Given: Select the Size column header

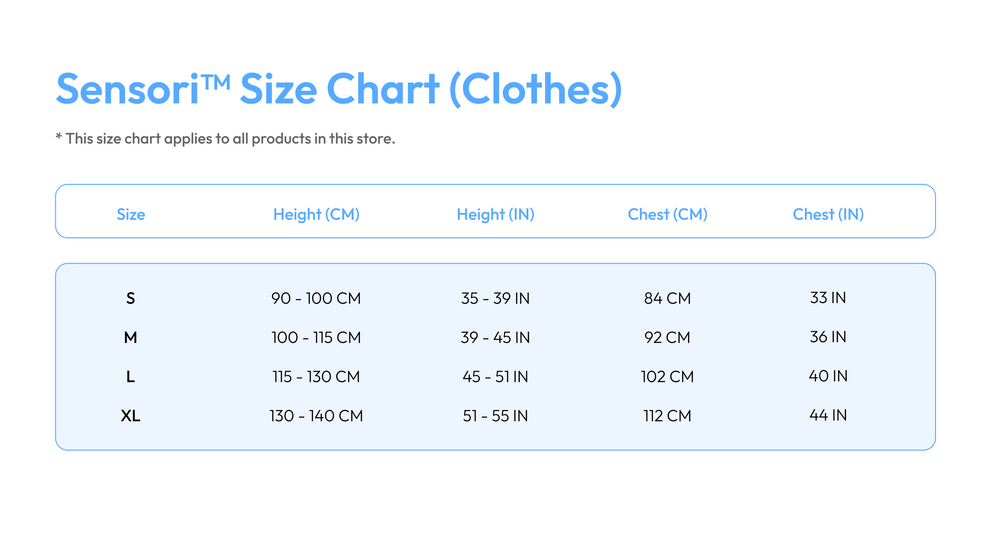Looking at the screenshot, I should pos(131,214).
